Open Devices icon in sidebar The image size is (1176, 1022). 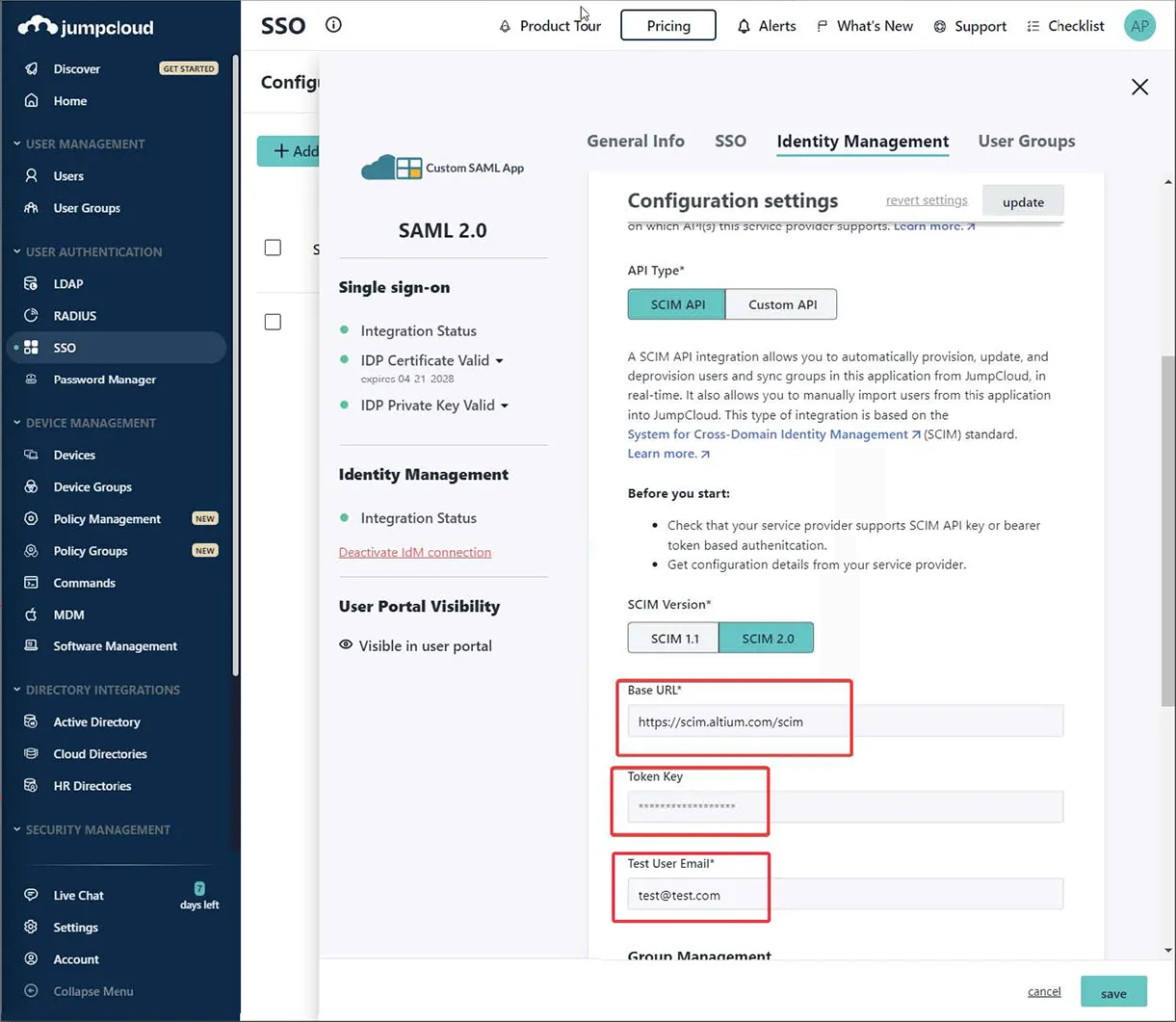[x=32, y=455]
